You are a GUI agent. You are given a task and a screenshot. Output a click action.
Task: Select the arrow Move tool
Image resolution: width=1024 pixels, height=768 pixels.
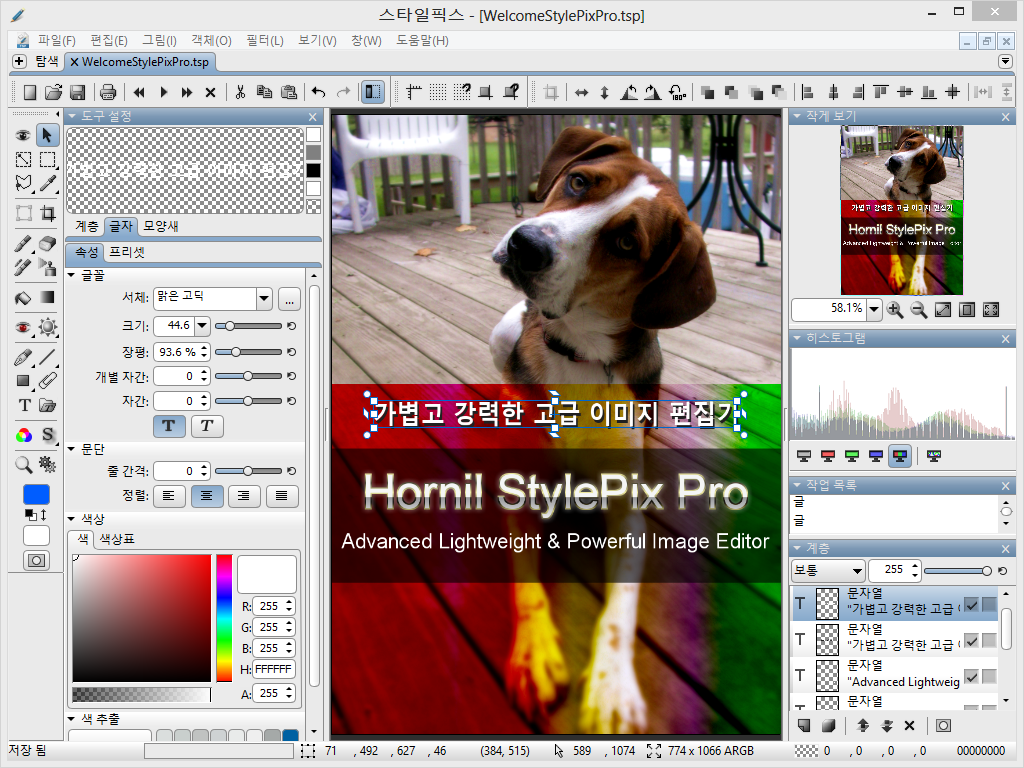pos(47,135)
